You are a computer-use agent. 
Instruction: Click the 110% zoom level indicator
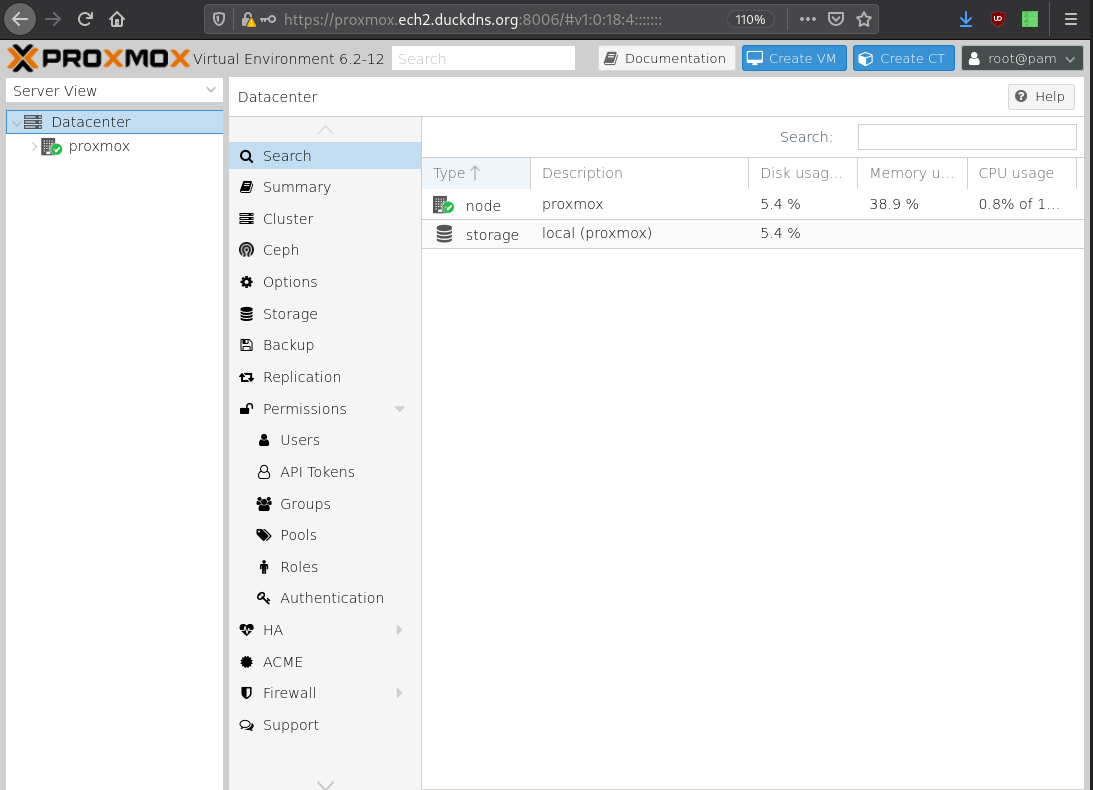750,20
